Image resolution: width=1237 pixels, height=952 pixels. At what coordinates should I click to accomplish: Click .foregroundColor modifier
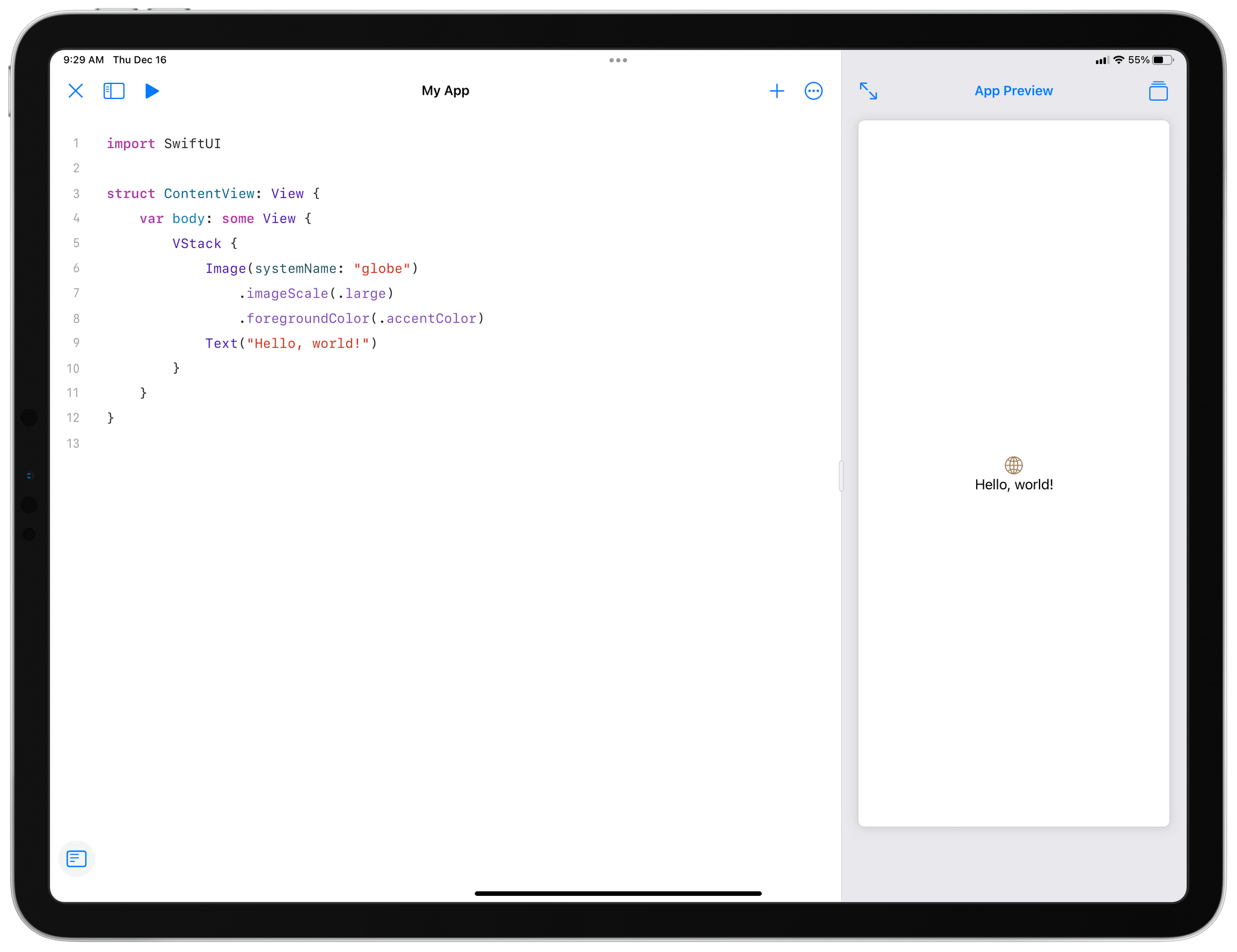[x=304, y=318]
